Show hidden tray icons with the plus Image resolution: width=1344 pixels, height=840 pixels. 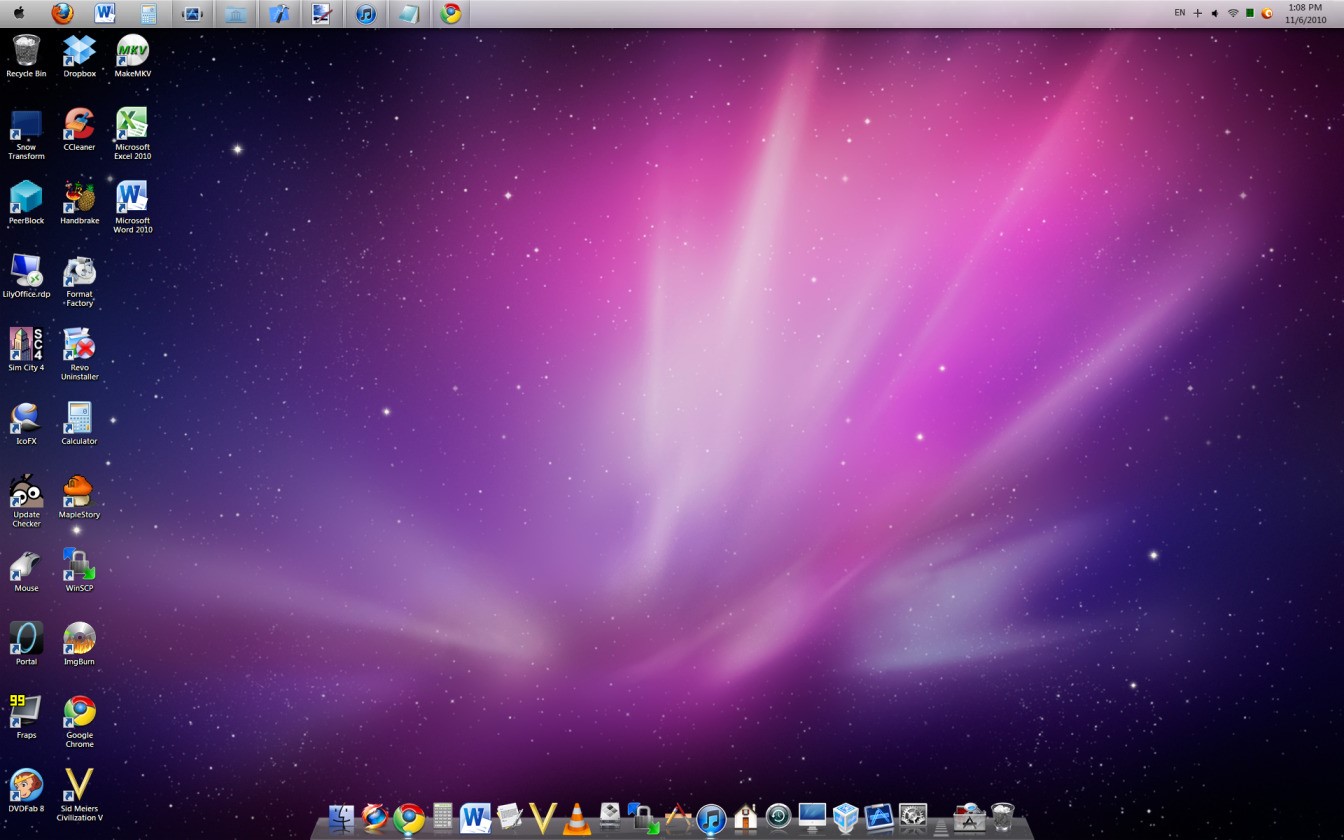[1198, 14]
